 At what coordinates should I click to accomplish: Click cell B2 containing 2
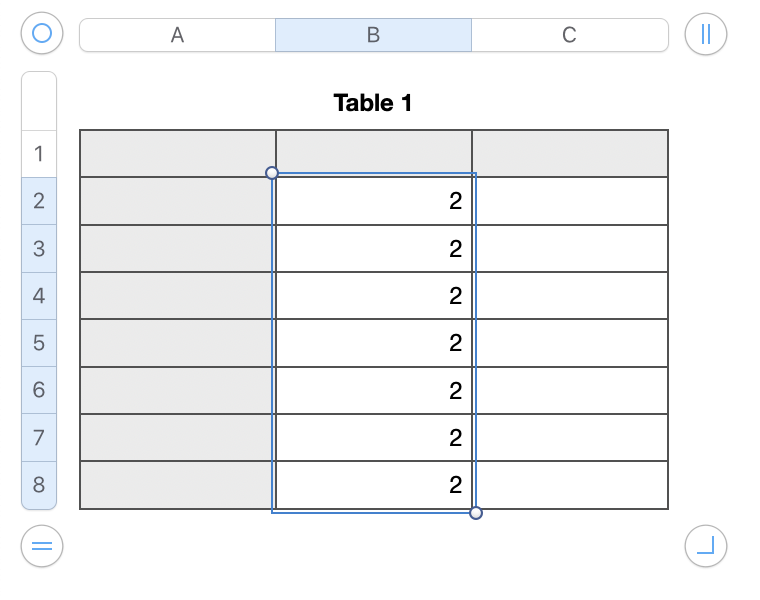[x=373, y=201]
